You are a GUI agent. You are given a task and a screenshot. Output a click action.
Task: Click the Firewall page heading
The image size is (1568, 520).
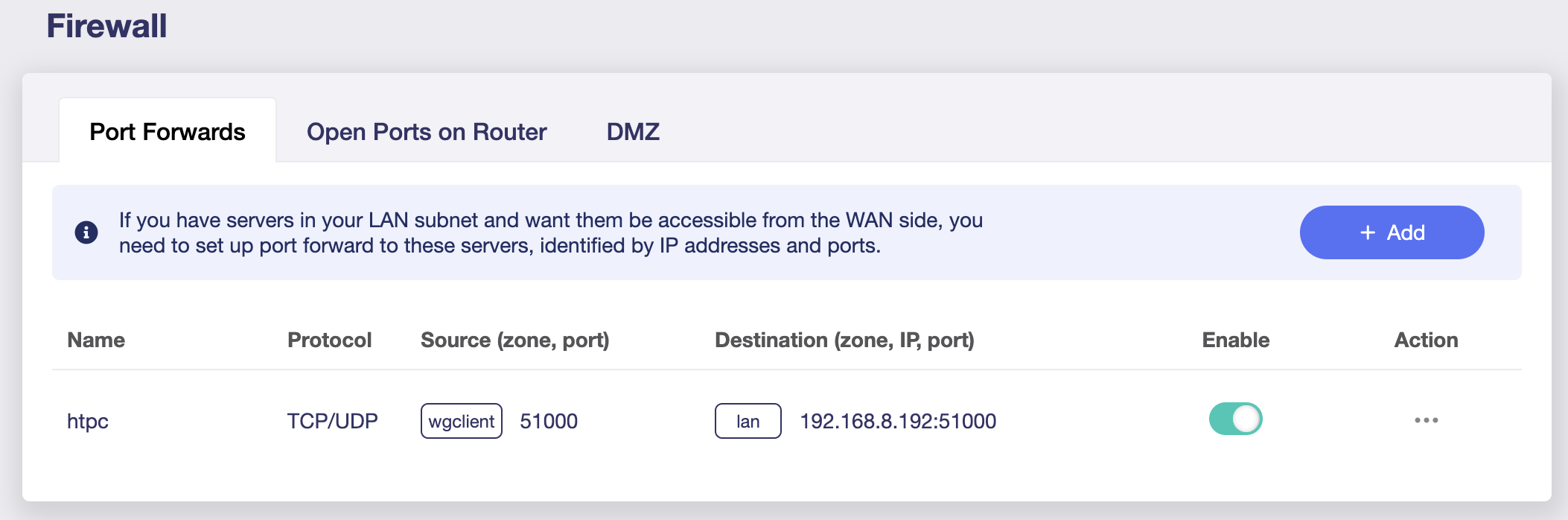[106, 26]
